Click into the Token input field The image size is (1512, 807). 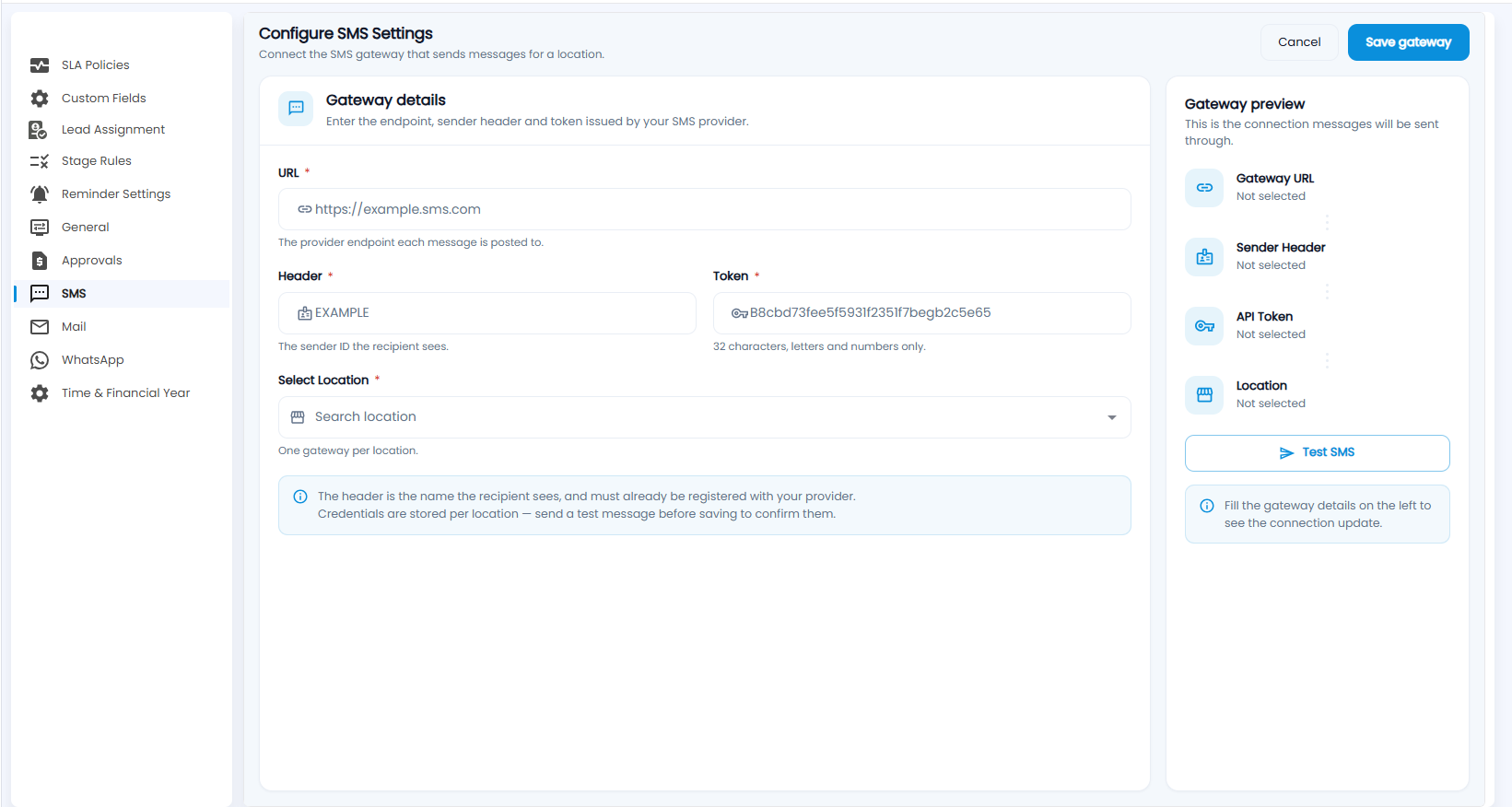[x=921, y=313]
